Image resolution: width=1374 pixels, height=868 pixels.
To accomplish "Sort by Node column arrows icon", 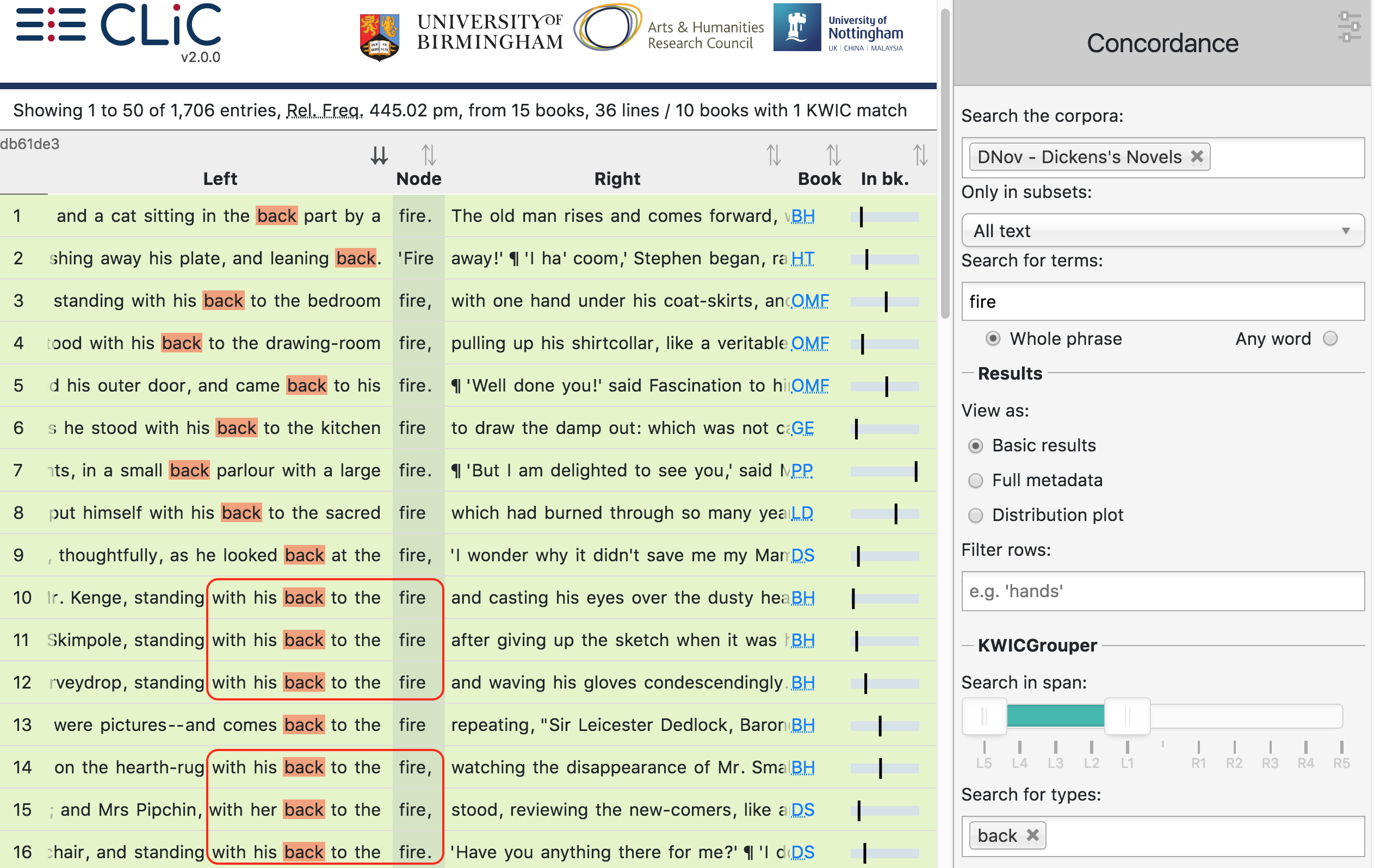I will 429,154.
